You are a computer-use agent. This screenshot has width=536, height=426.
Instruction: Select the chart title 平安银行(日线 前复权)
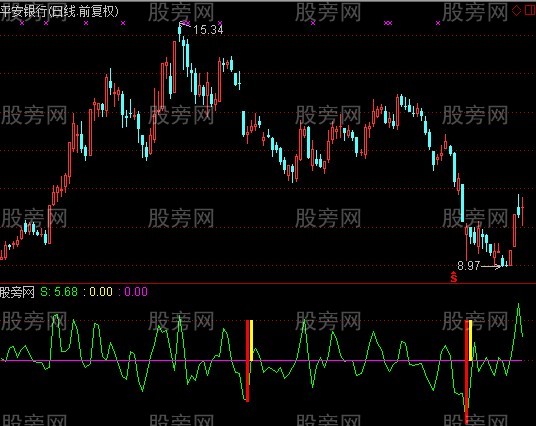click(59, 12)
